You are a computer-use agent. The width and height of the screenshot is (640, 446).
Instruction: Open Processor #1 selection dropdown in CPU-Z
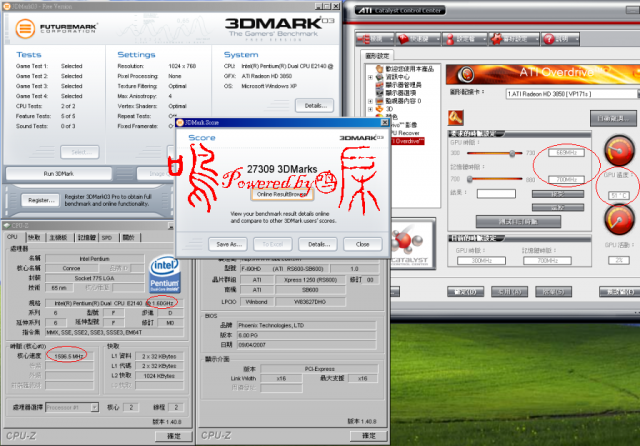click(x=72, y=407)
